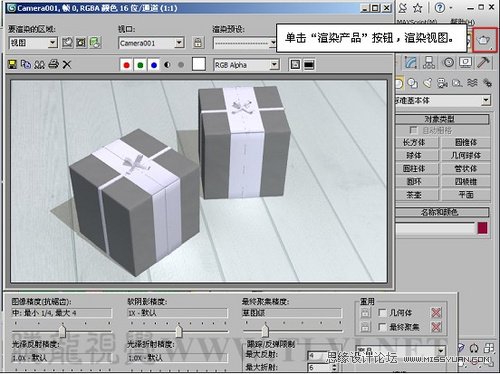The image size is (500, 374).
Task: Open the Hierarchy panel tab
Action: [429, 62]
